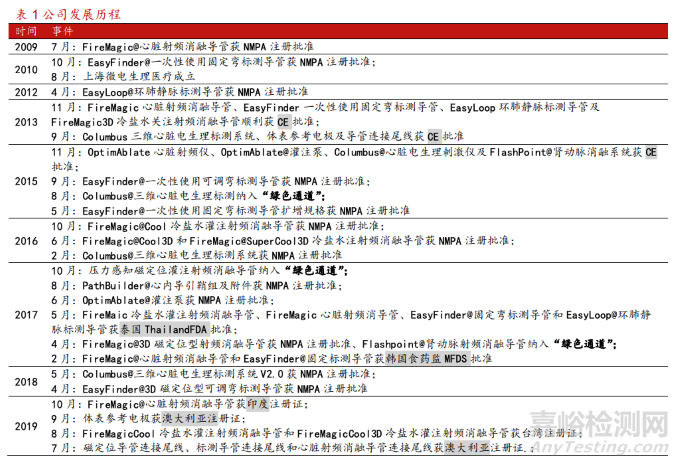Click the 2018 year cell
This screenshot has height=465, width=680.
(x=24, y=380)
